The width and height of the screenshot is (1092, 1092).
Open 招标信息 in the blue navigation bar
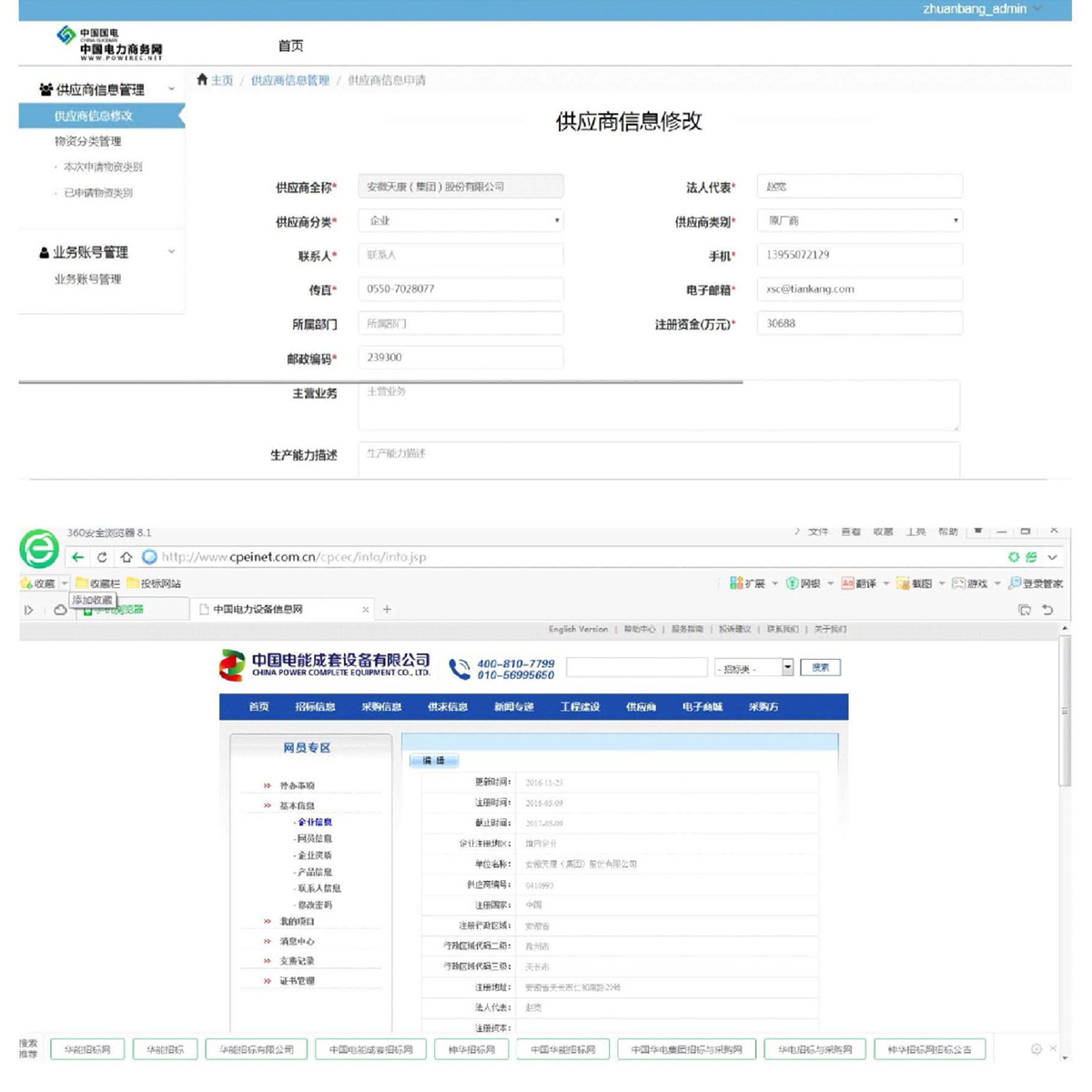[315, 707]
